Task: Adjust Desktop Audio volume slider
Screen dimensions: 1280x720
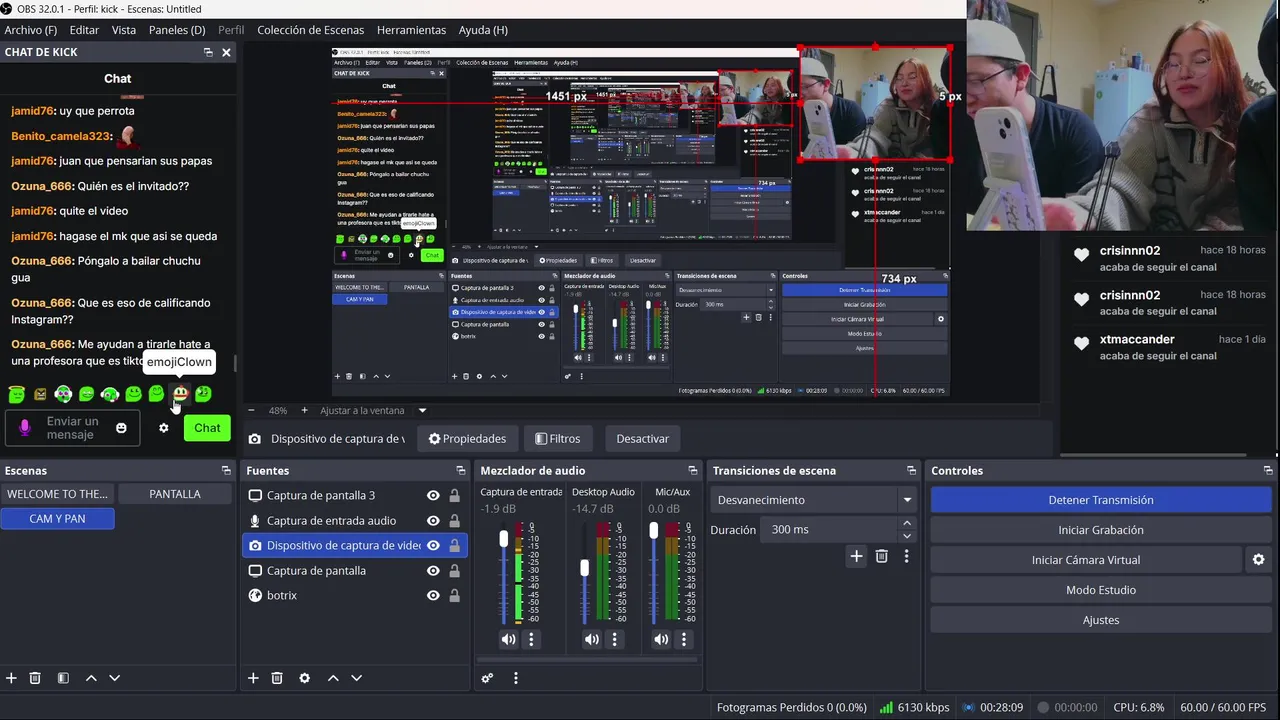Action: 585,568
